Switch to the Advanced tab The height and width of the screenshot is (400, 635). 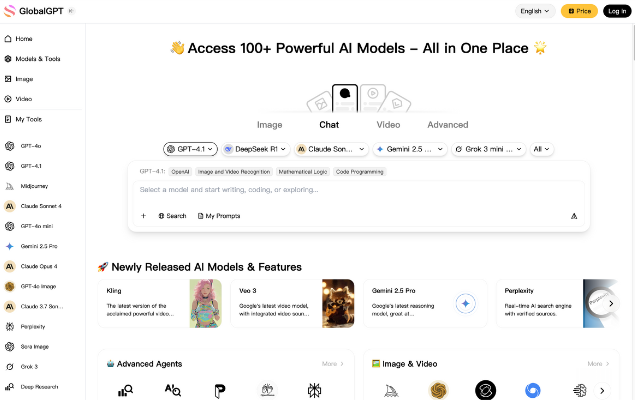[x=447, y=125]
